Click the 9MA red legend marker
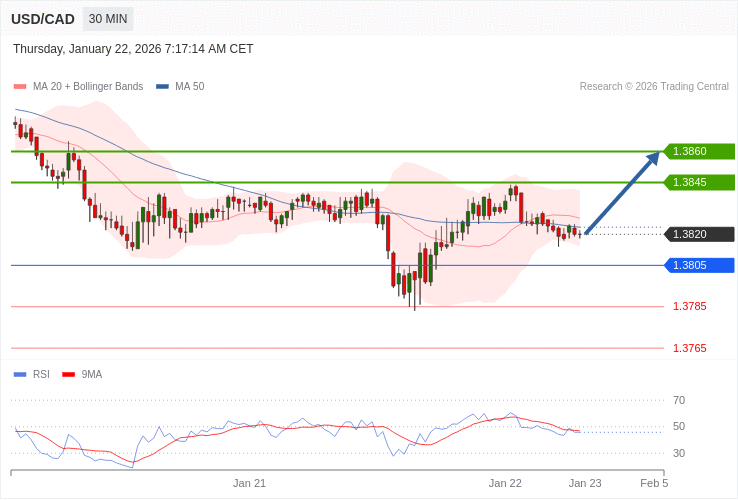This screenshot has height=500, width=738. click(68, 375)
